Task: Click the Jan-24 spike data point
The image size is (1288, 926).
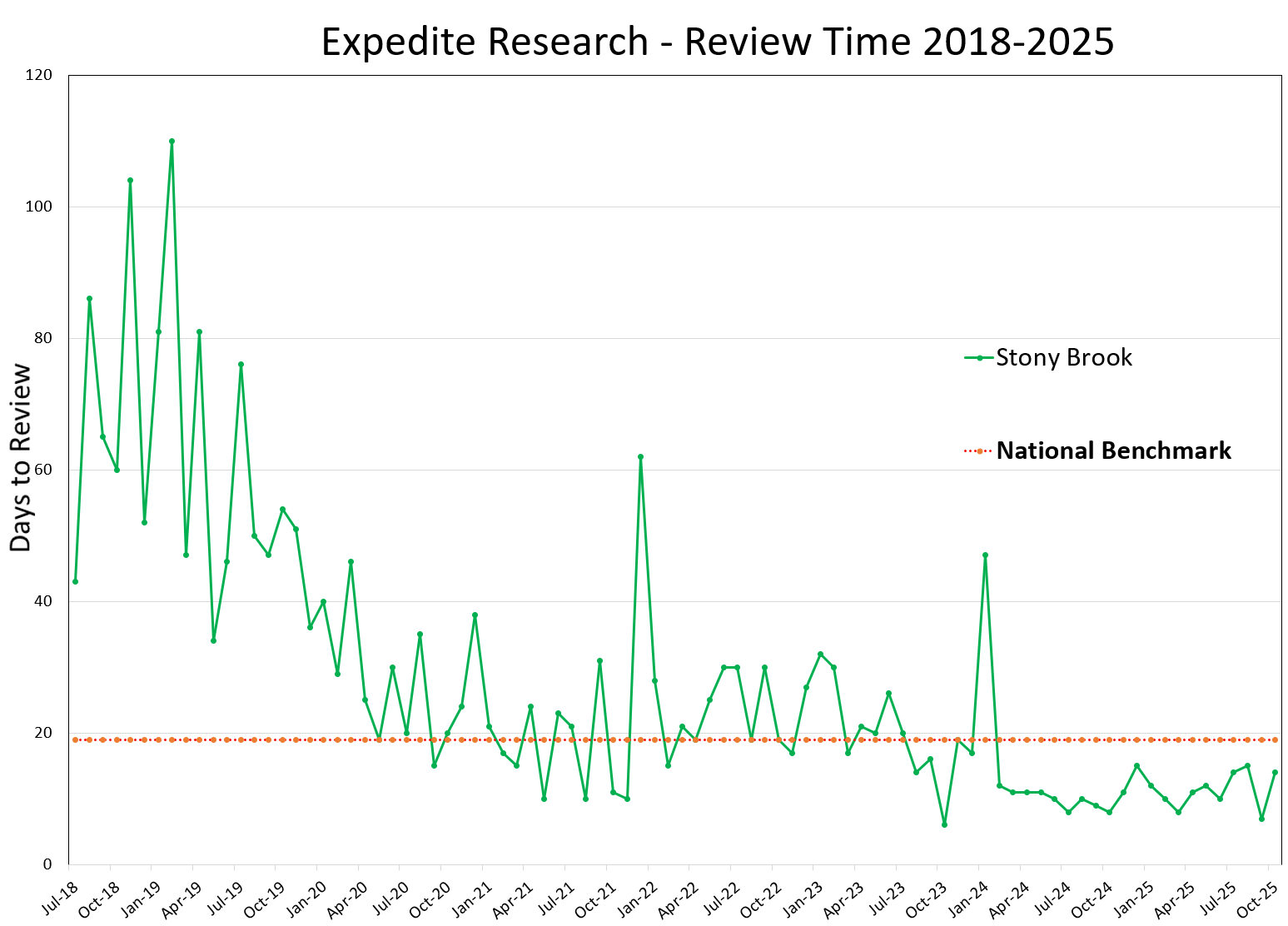Action: click(986, 553)
